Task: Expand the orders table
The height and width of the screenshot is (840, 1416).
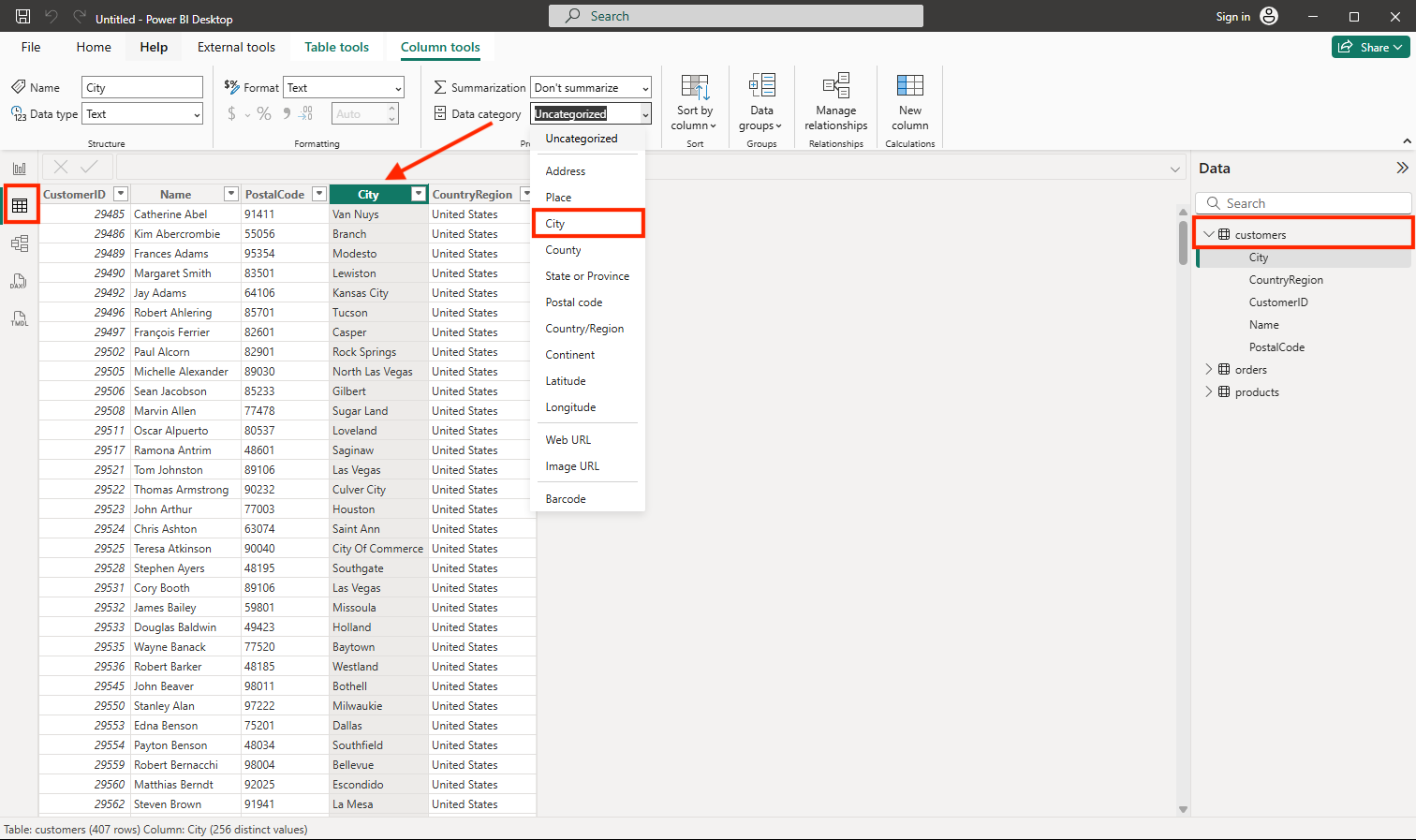Action: (x=1209, y=369)
